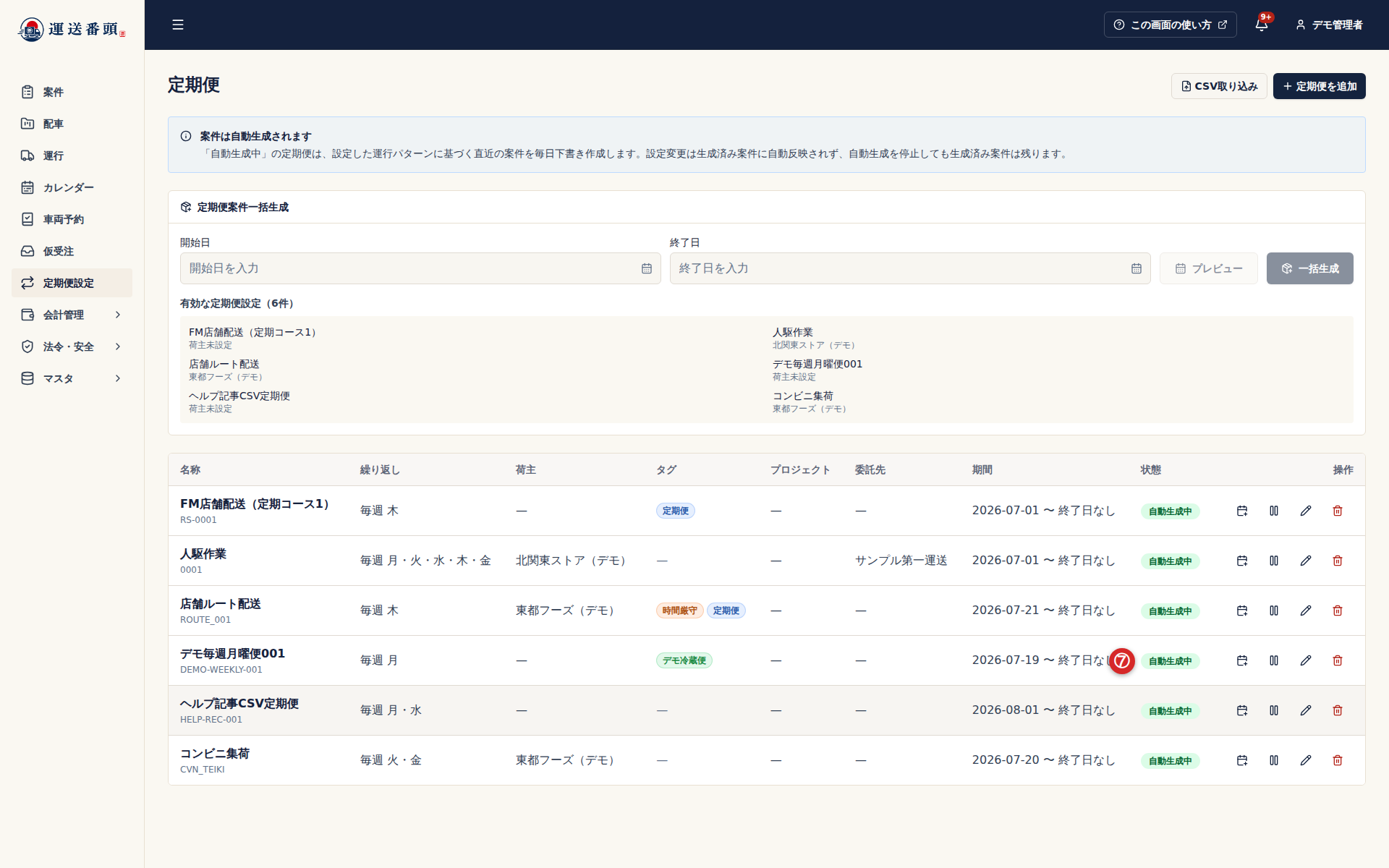Open calendar picker in 開始日 field

tap(647, 268)
